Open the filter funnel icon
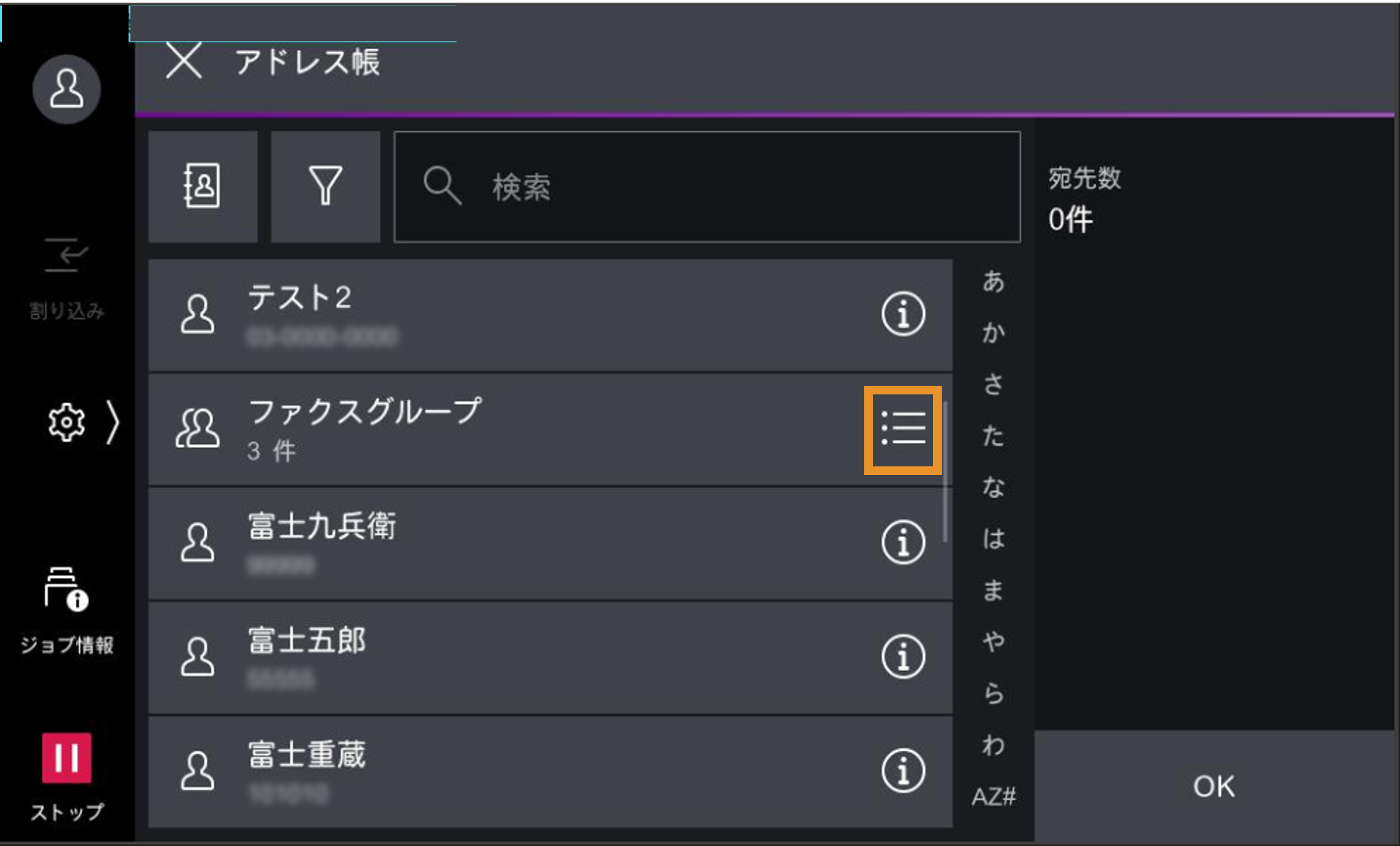 (325, 186)
